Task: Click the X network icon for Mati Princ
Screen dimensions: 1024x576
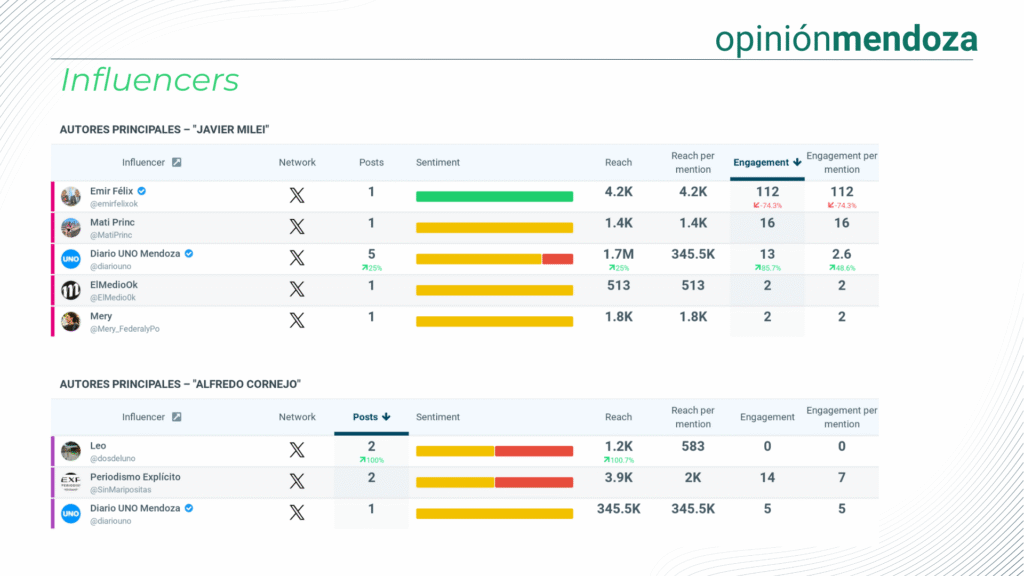Action: point(297,227)
